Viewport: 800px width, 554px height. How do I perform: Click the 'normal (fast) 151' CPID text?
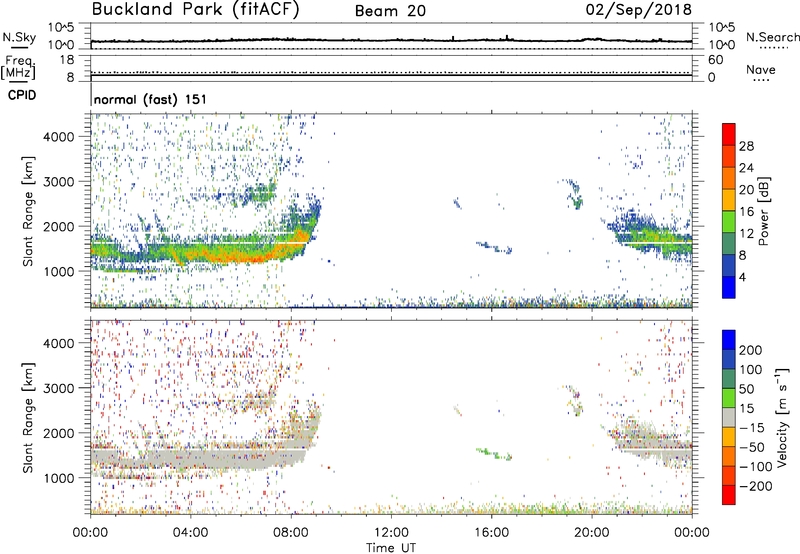click(x=150, y=99)
